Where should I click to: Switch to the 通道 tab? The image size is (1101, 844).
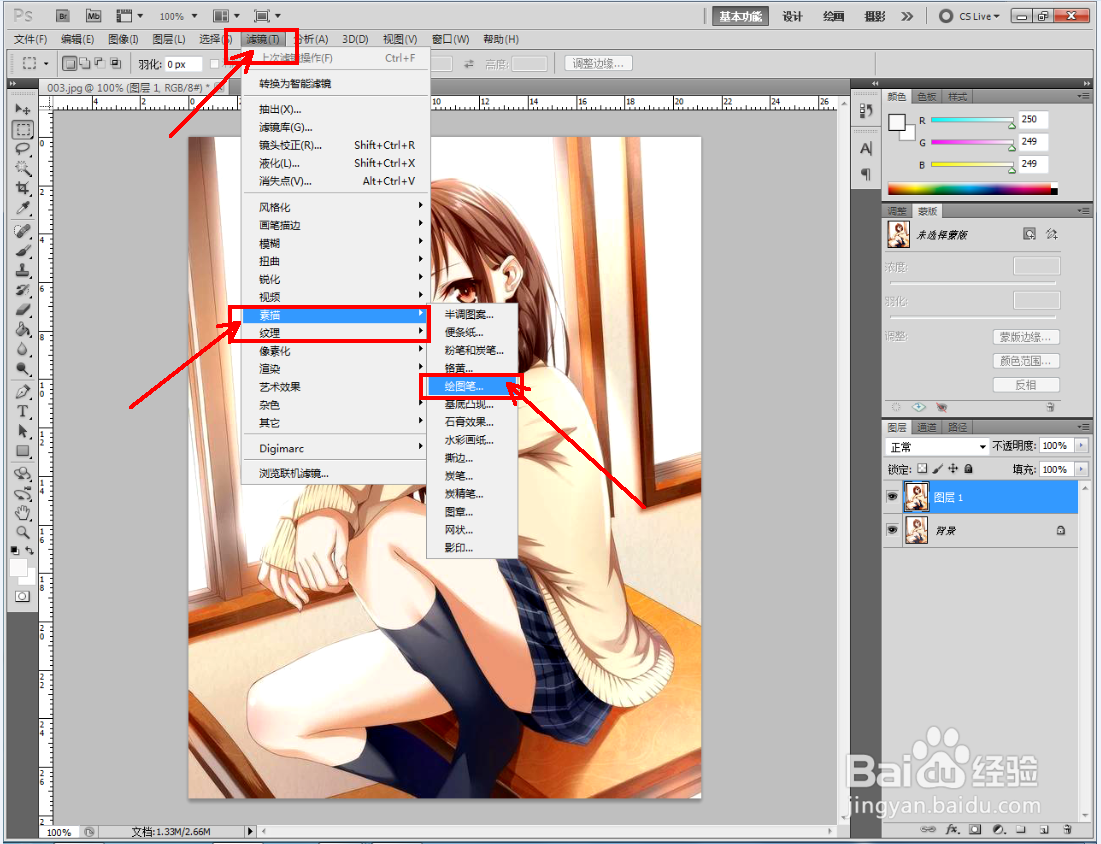point(926,427)
